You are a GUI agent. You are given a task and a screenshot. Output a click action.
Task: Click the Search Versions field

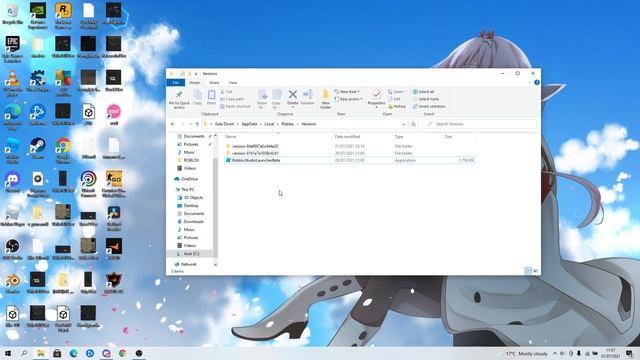click(479, 124)
